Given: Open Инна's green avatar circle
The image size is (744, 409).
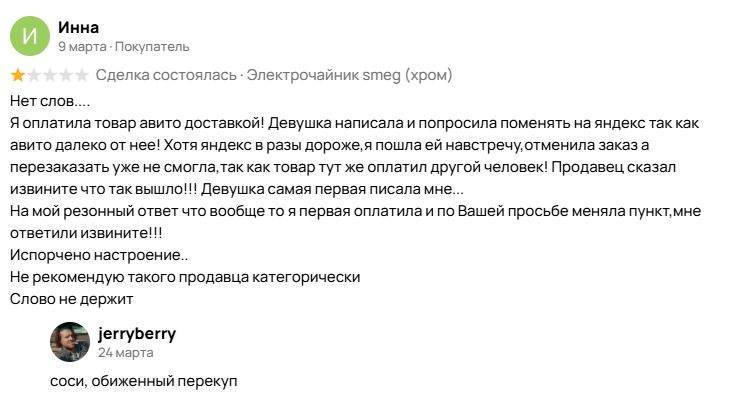Looking at the screenshot, I should 30,36.
